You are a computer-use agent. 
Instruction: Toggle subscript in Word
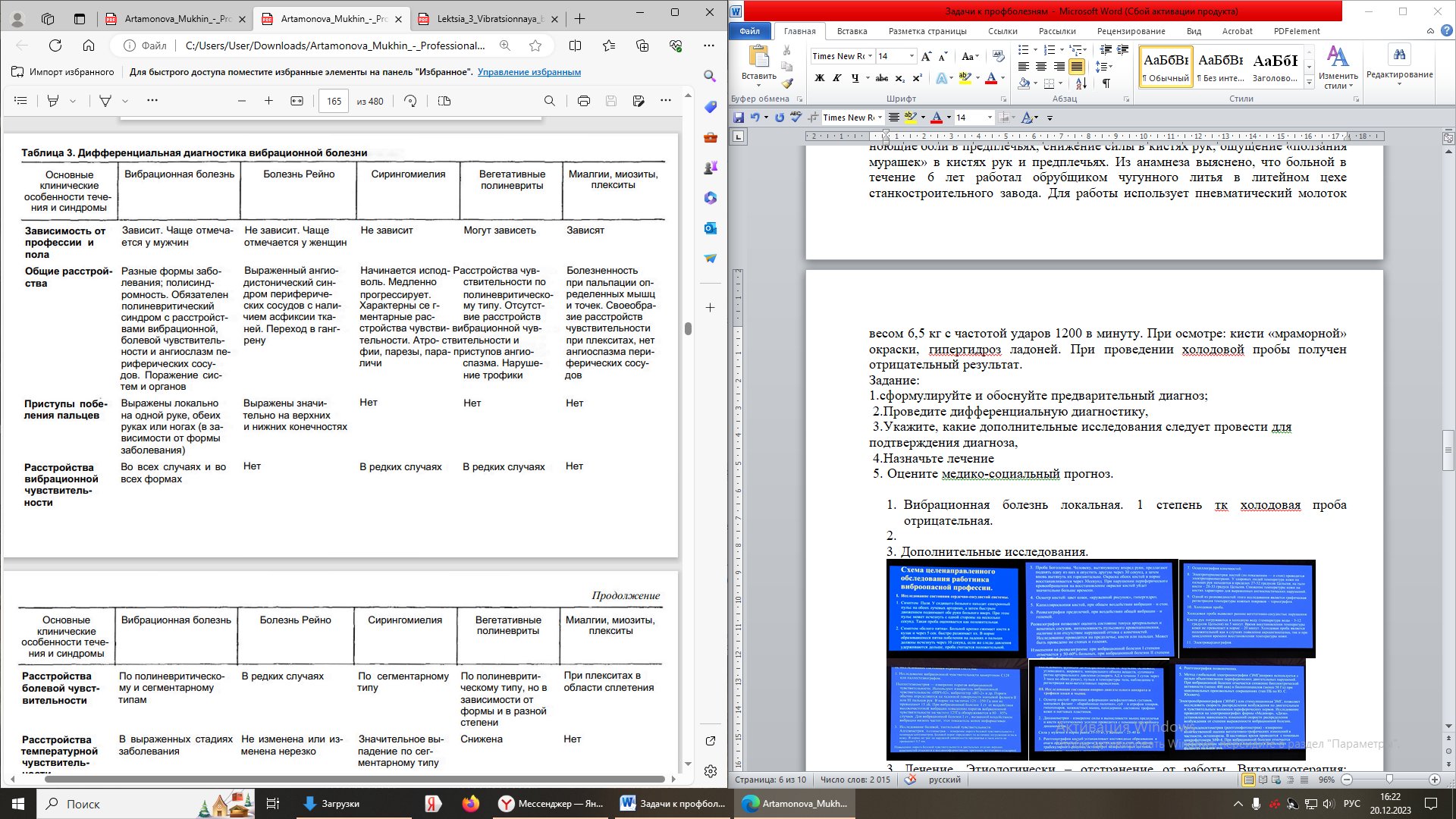900,78
